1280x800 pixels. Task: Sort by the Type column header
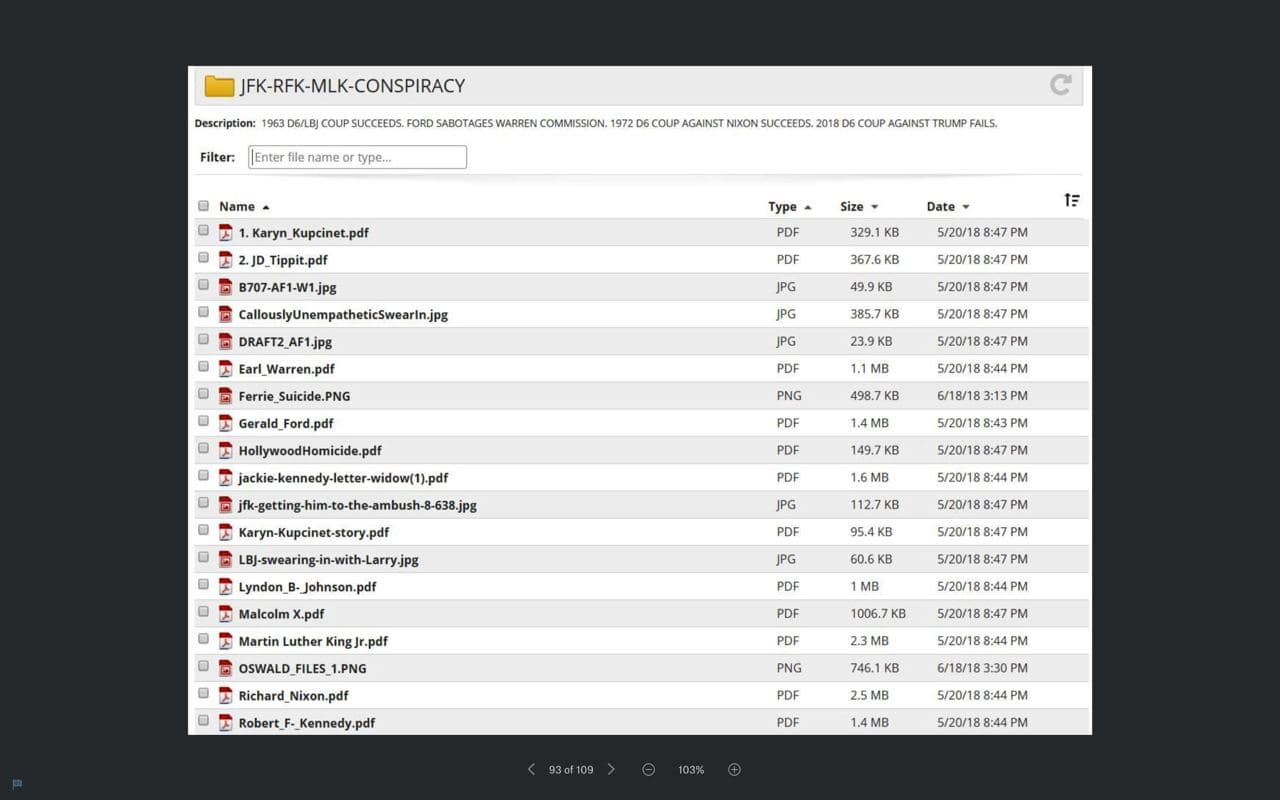(x=782, y=206)
